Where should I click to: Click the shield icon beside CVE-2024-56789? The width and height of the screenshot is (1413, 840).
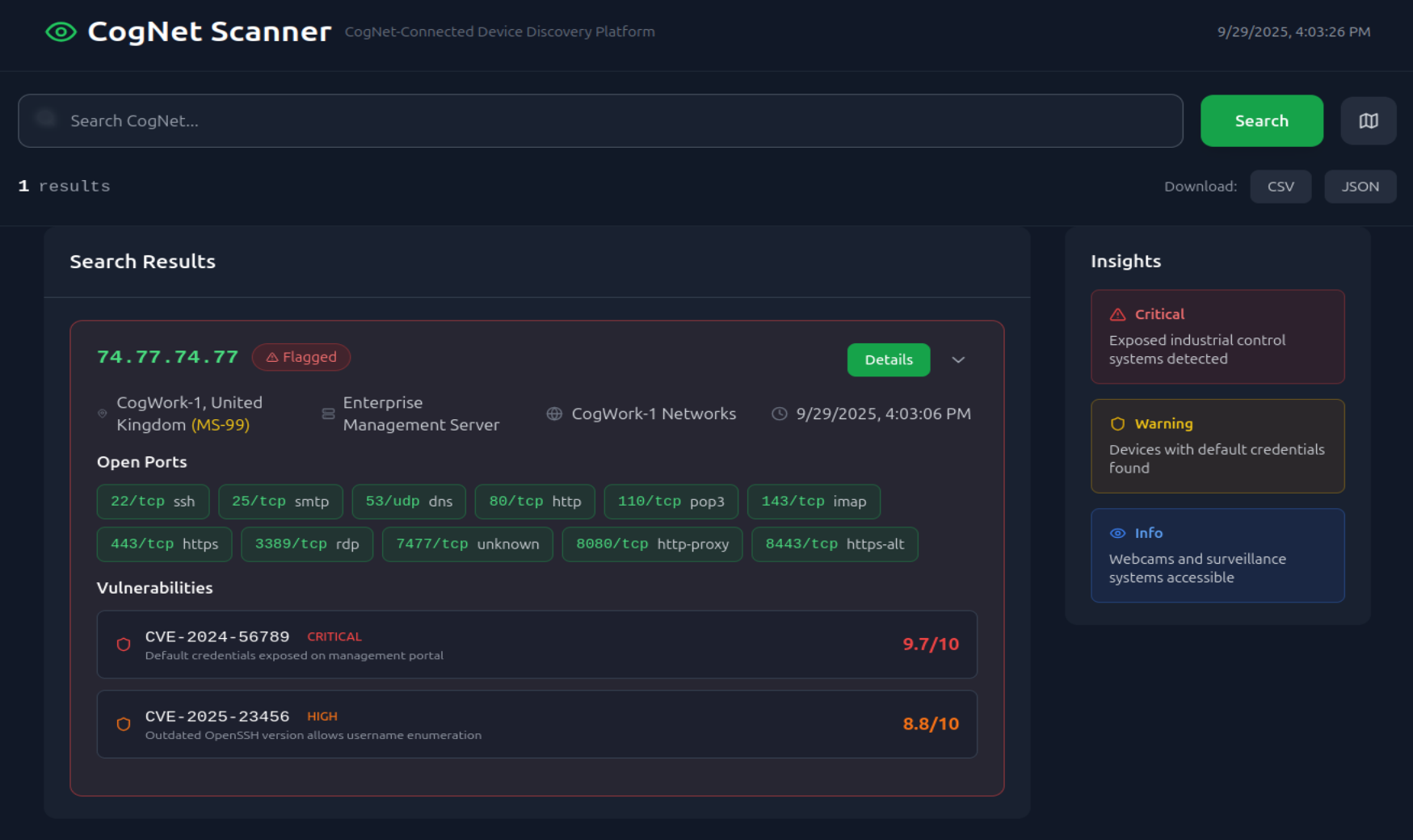click(x=124, y=645)
